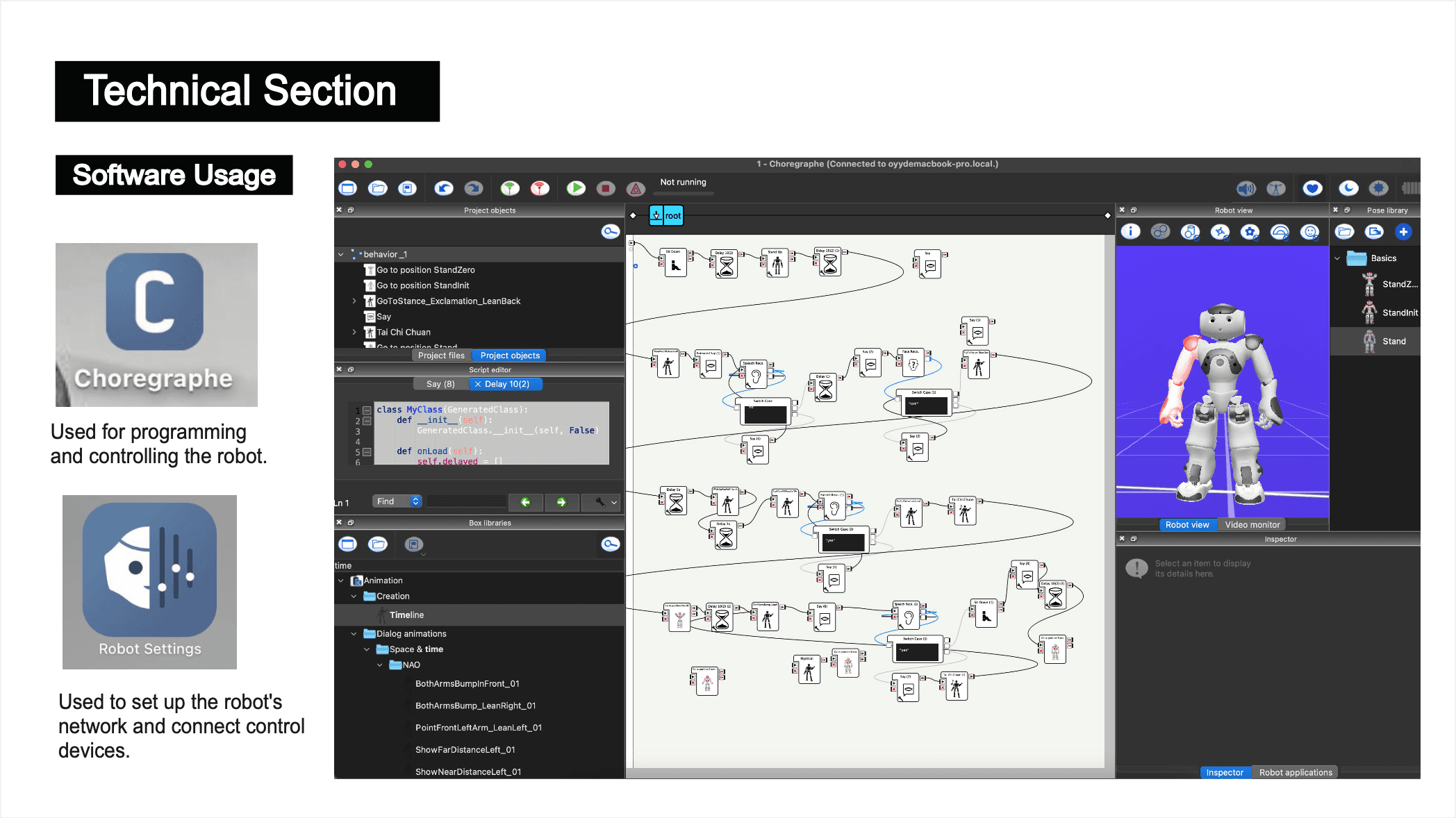The height and width of the screenshot is (818, 1456).
Task: Click the Save project toolbar icon
Action: pos(407,188)
